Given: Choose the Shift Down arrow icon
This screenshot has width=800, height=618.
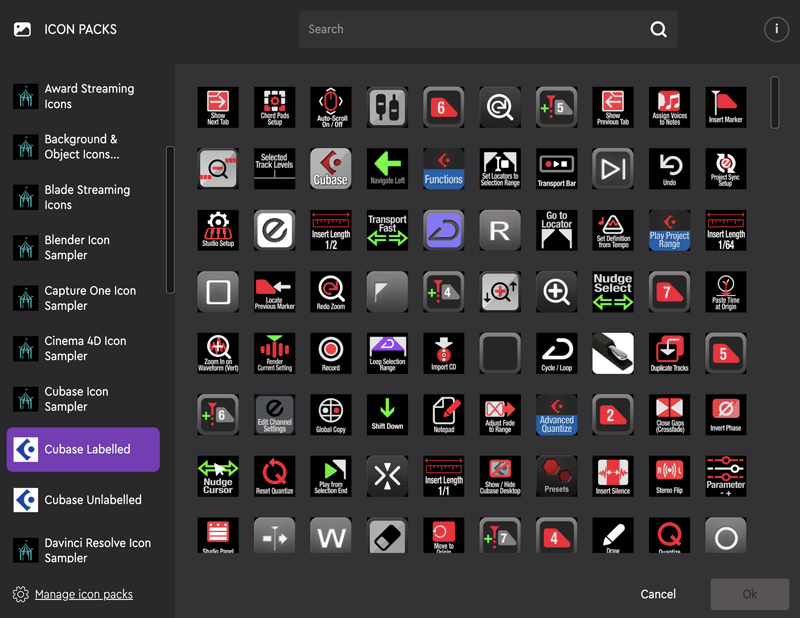Looking at the screenshot, I should coord(387,414).
